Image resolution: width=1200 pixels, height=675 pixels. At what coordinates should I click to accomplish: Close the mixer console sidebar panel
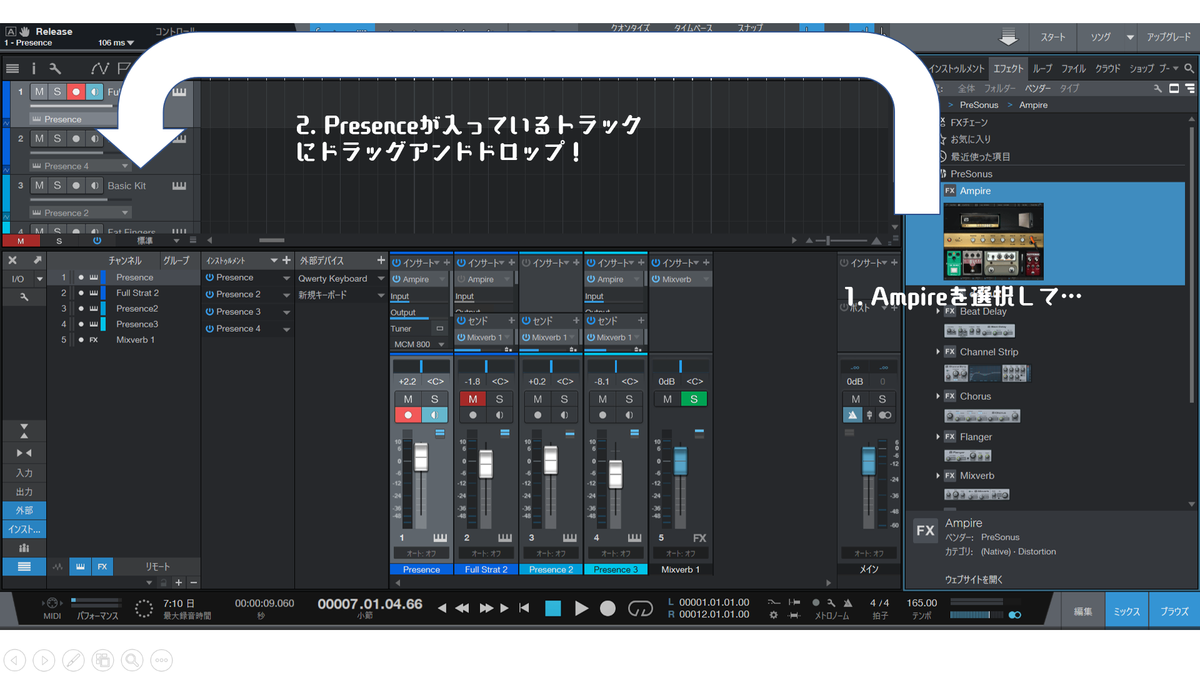click(x=13, y=260)
